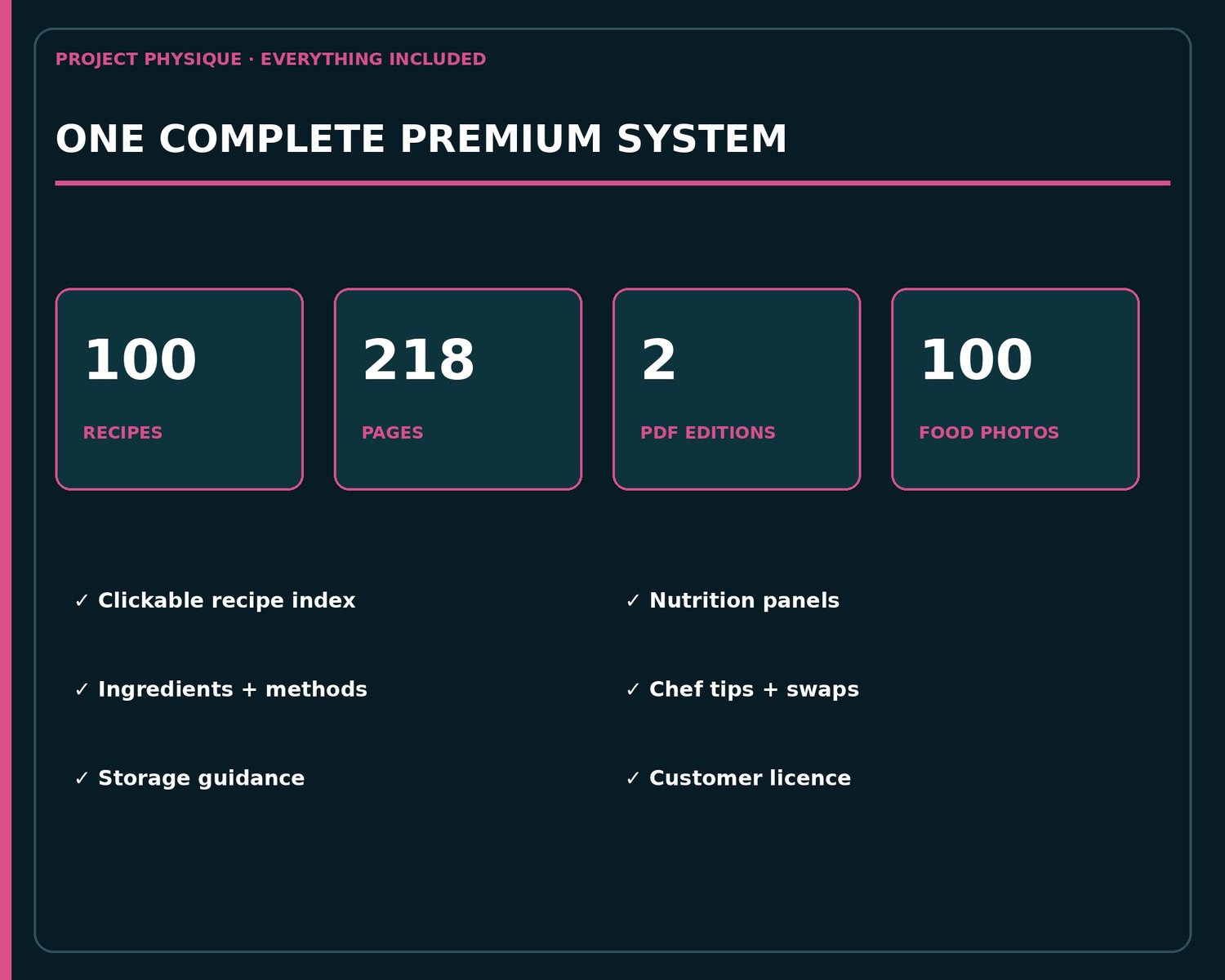This screenshot has height=980, width=1225.
Task: Click the Clickable recipe index text
Action: pos(227,601)
